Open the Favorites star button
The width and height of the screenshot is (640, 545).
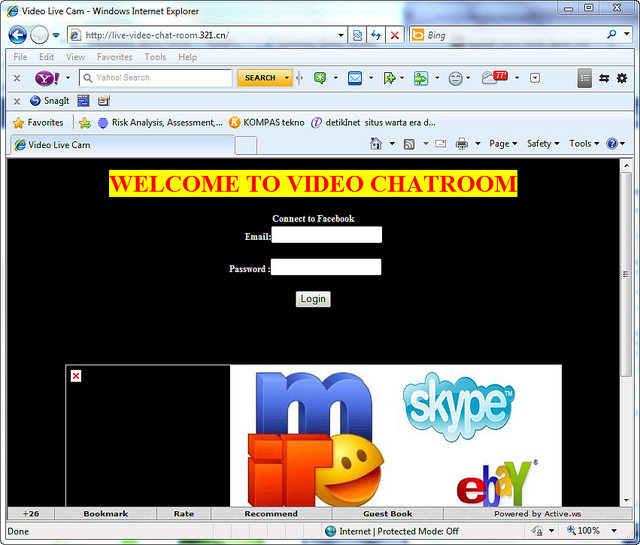(38, 122)
